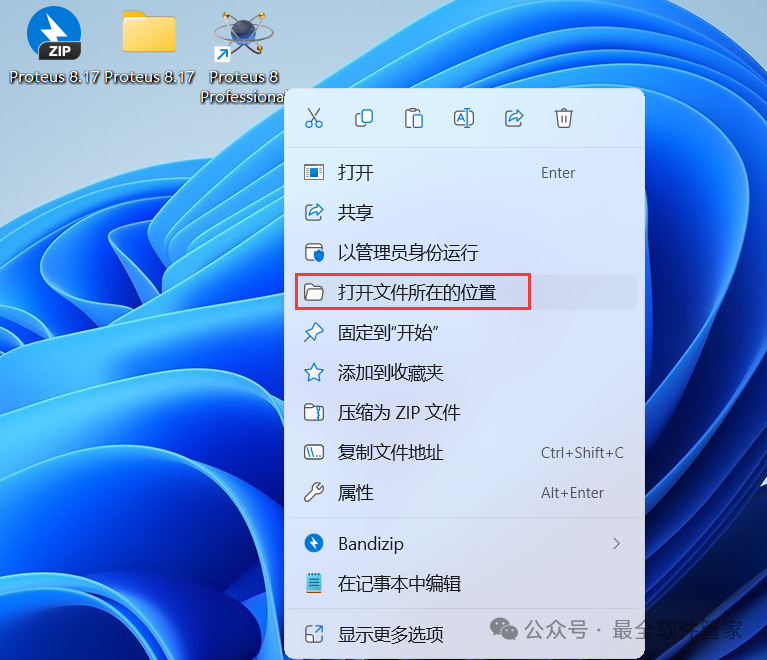Click the Share icon in top row
The height and width of the screenshot is (660, 767).
pyautogui.click(x=514, y=118)
